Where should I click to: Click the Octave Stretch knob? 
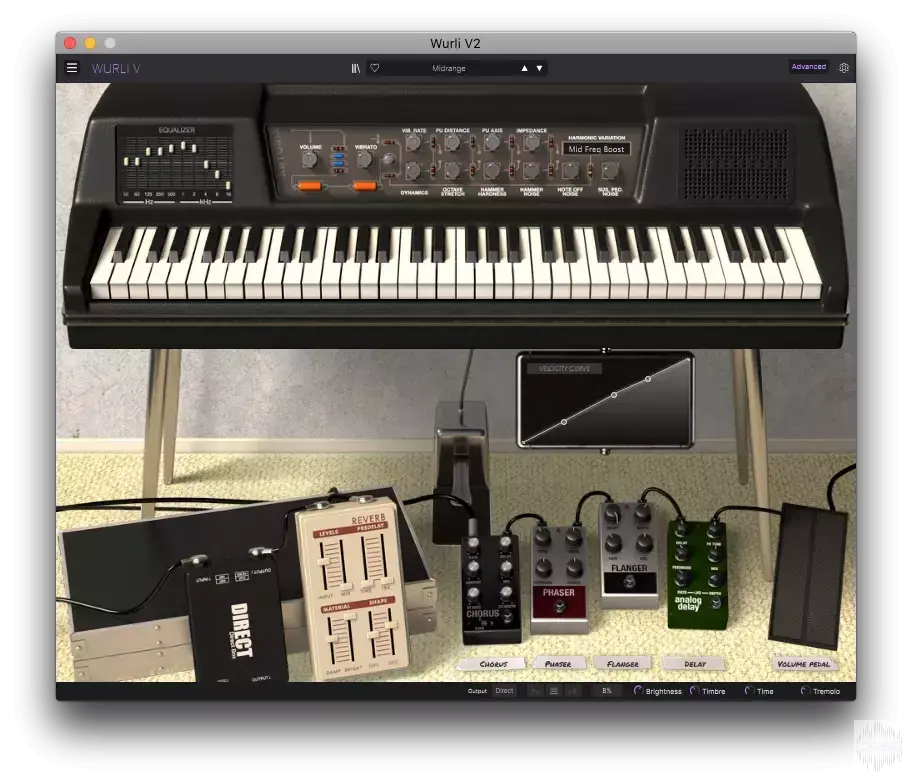point(453,171)
